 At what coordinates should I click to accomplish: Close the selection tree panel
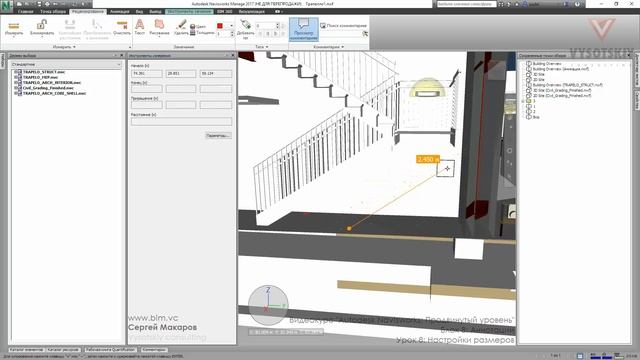click(x=122, y=55)
